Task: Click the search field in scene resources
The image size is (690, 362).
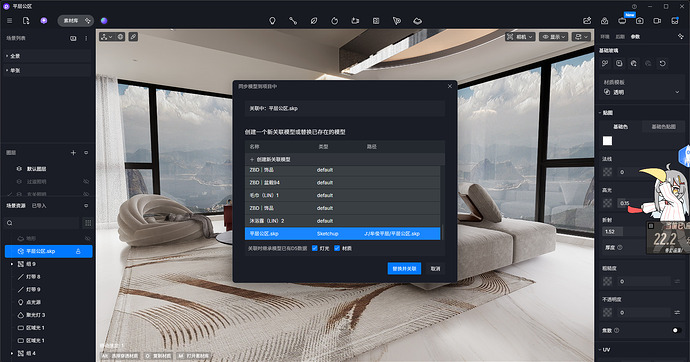Action: tap(43, 223)
